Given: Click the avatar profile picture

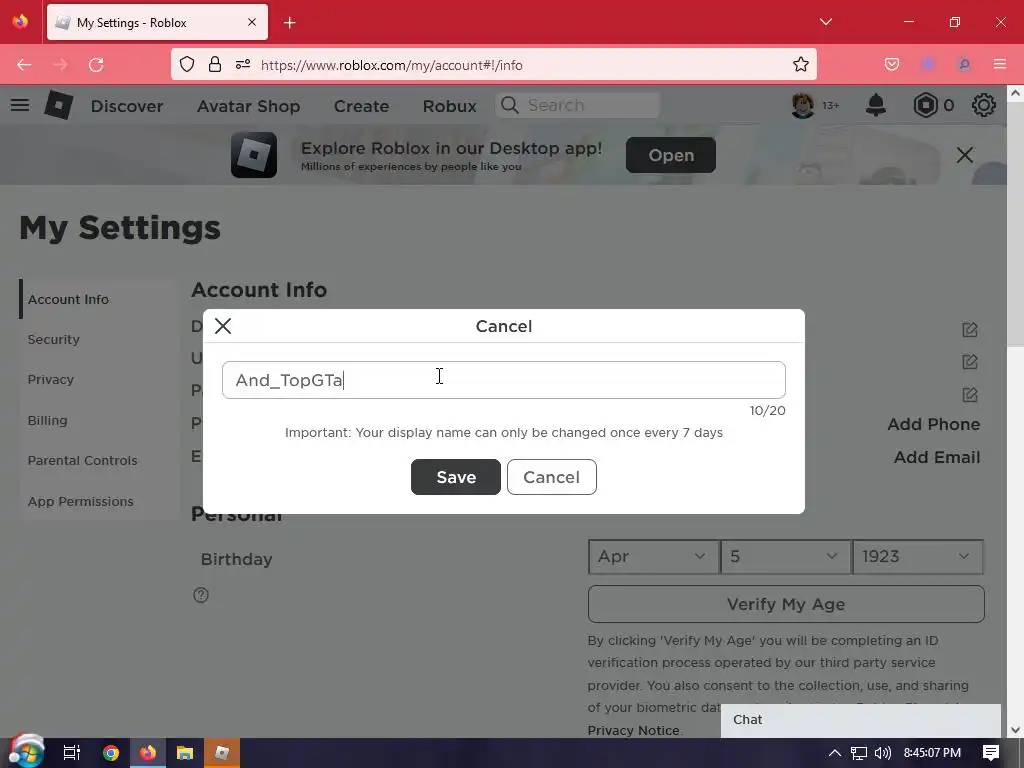Looking at the screenshot, I should tap(803, 104).
